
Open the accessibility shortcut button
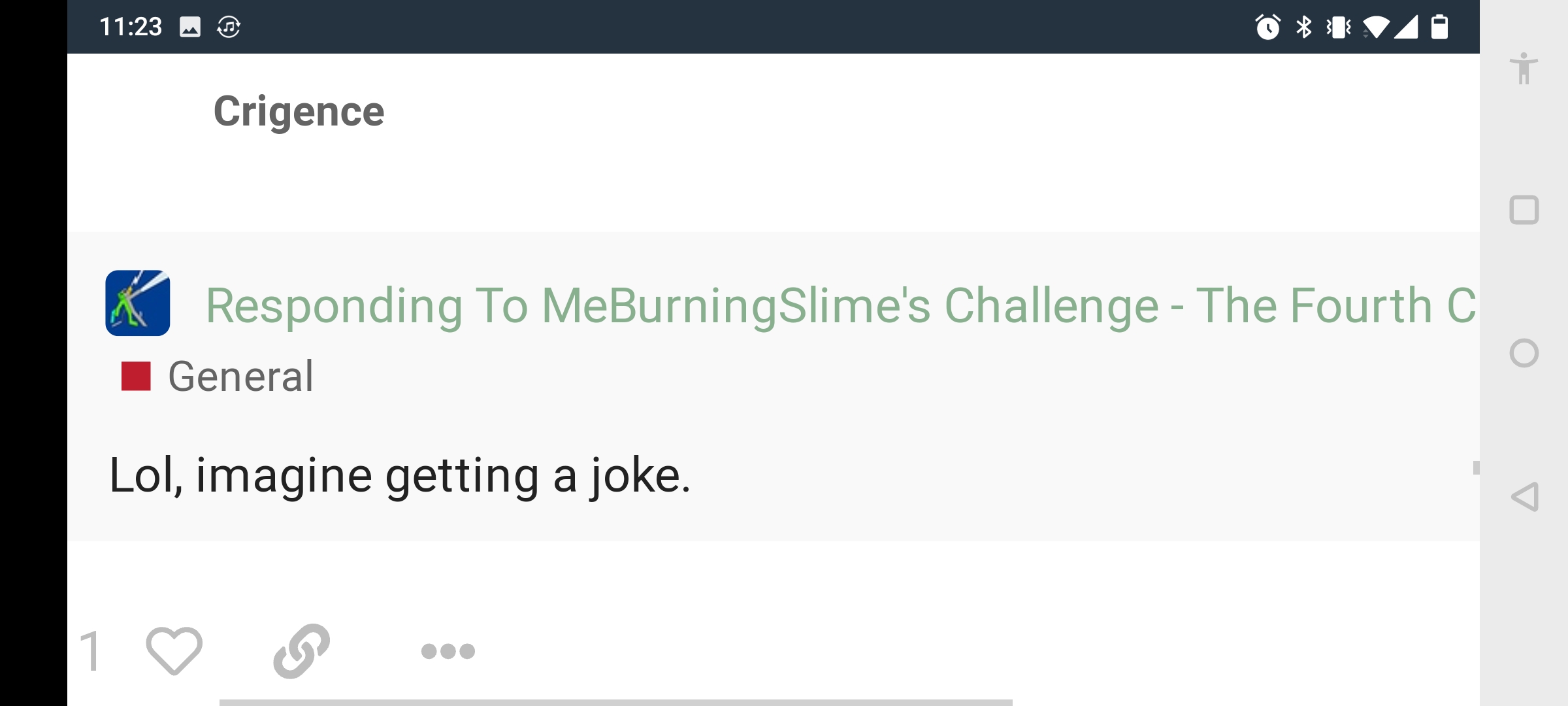click(1524, 69)
